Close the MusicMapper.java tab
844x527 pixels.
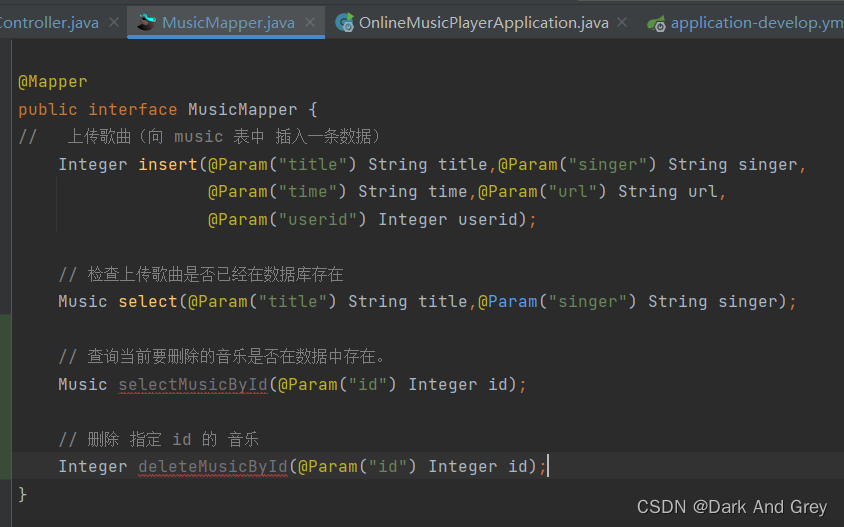click(x=310, y=23)
